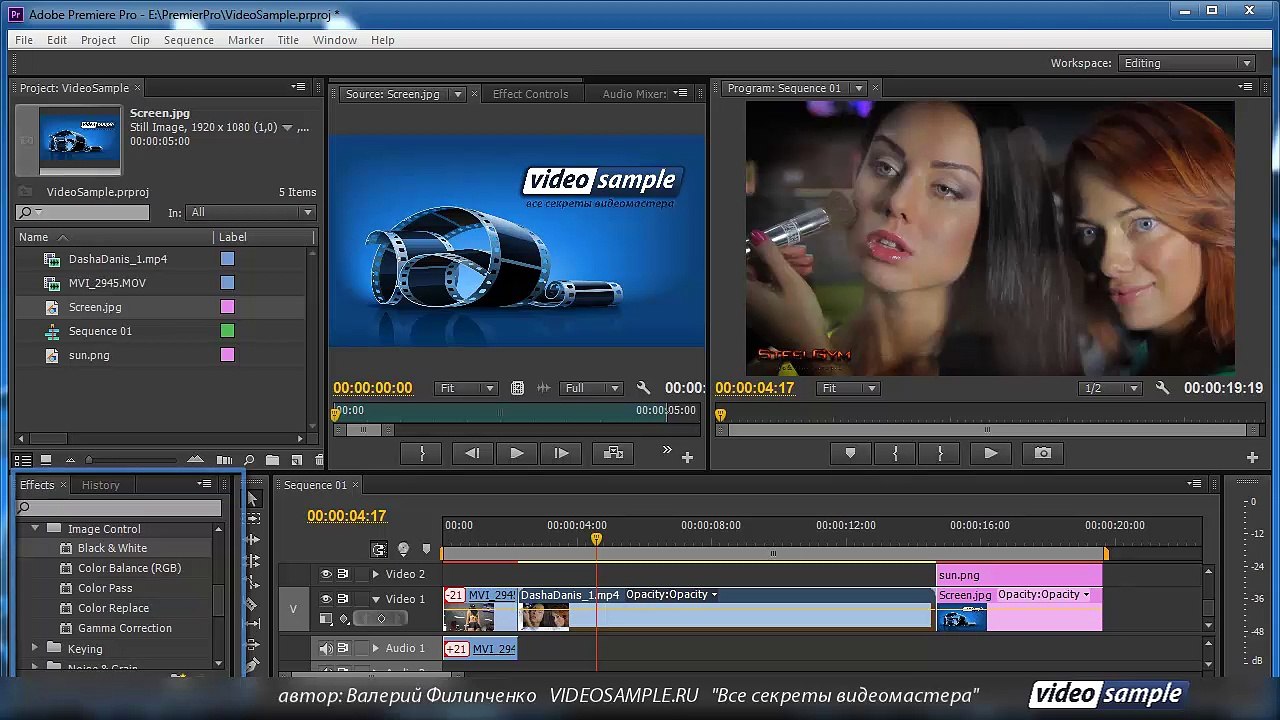Viewport: 1280px width, 720px height.
Task: Select the Rolling Edit tool
Action: (253, 561)
